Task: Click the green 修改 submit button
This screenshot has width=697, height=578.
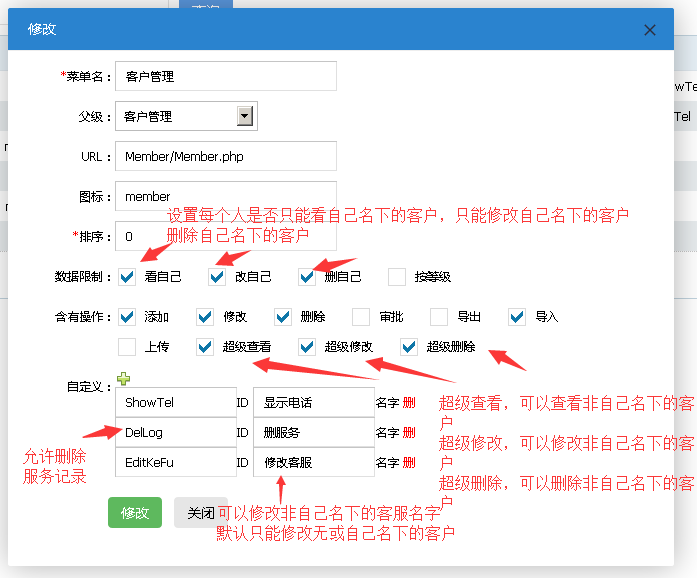Action: coord(135,512)
